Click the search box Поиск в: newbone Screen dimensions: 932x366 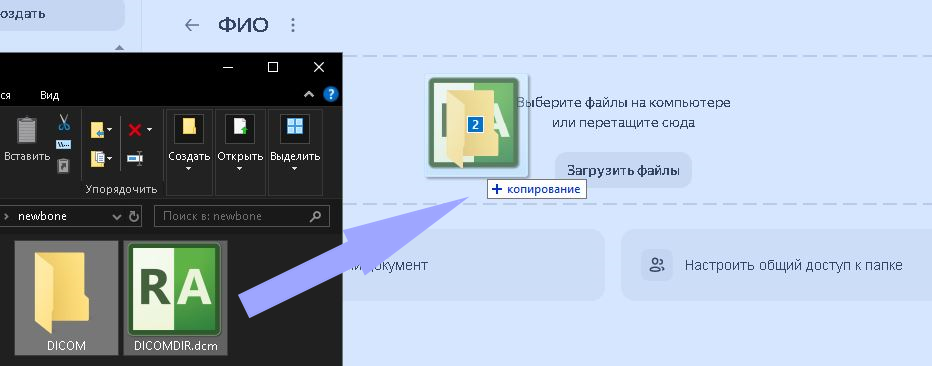click(x=242, y=216)
